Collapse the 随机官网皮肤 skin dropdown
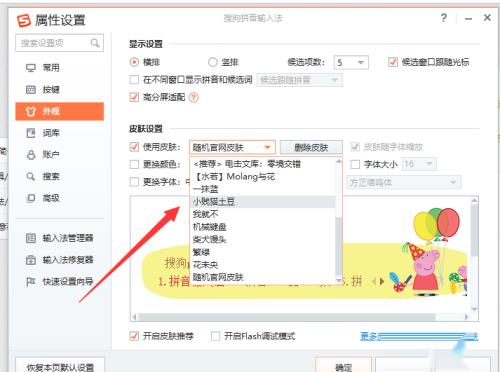Screen dimensions: 500x372 coord(232,147)
